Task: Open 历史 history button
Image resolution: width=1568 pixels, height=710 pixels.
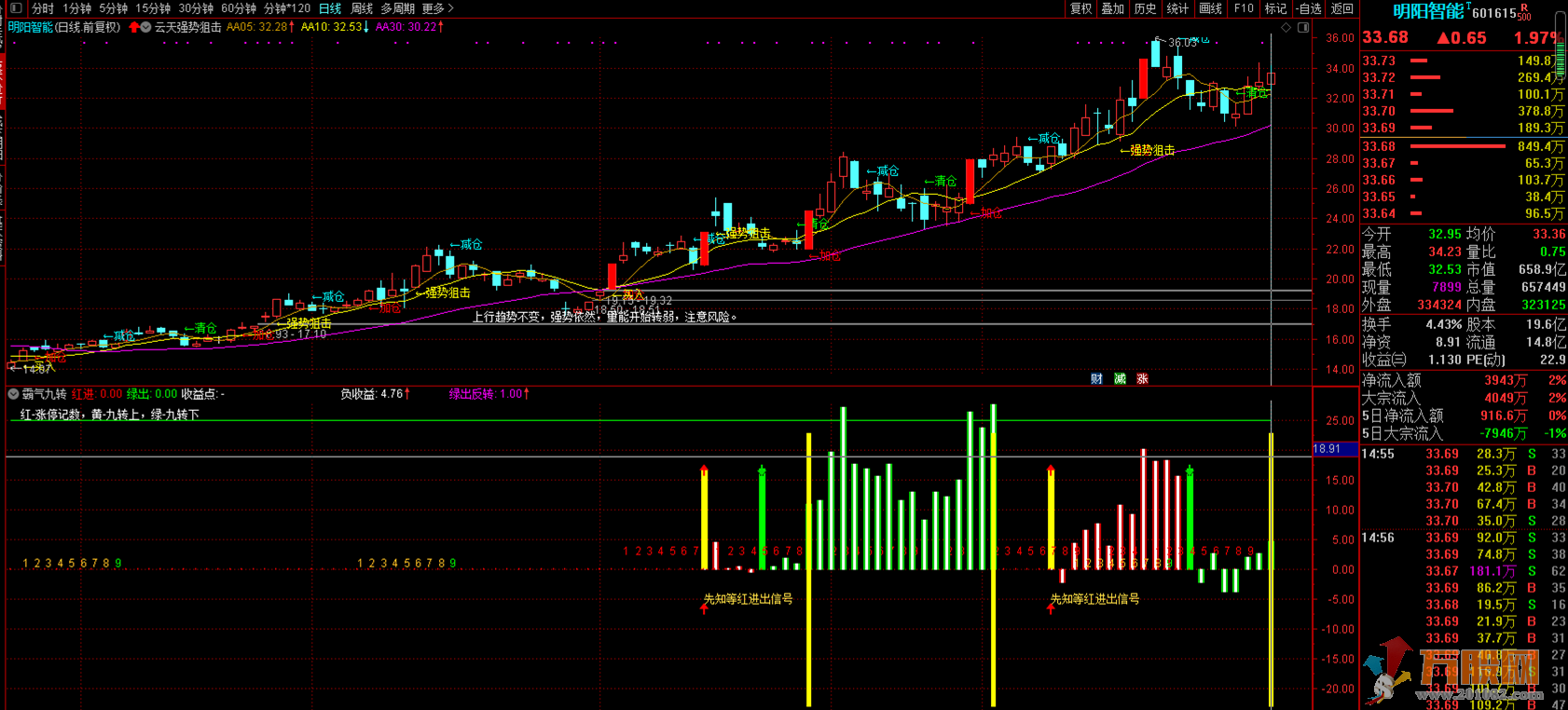Action: [x=1146, y=8]
